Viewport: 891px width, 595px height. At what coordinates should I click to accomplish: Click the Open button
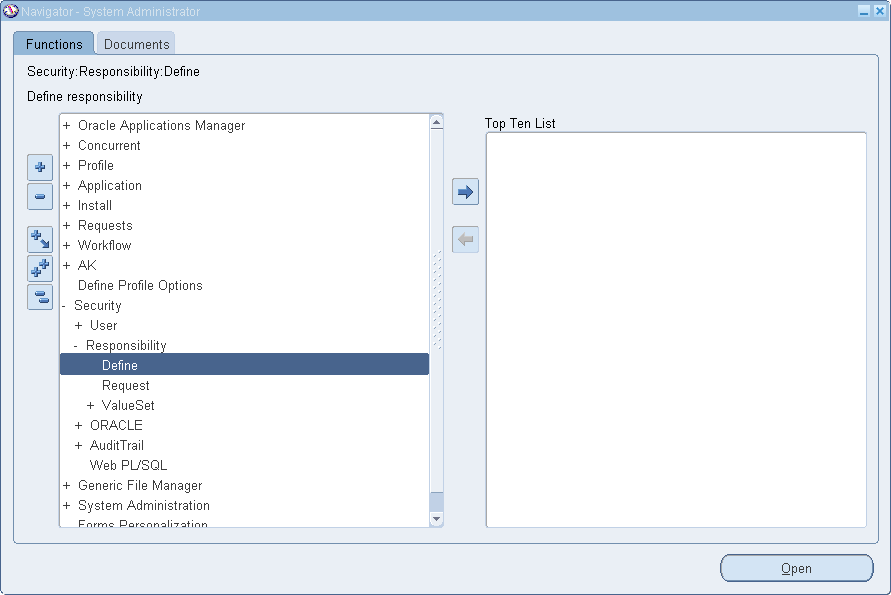pyautogui.click(x=796, y=568)
